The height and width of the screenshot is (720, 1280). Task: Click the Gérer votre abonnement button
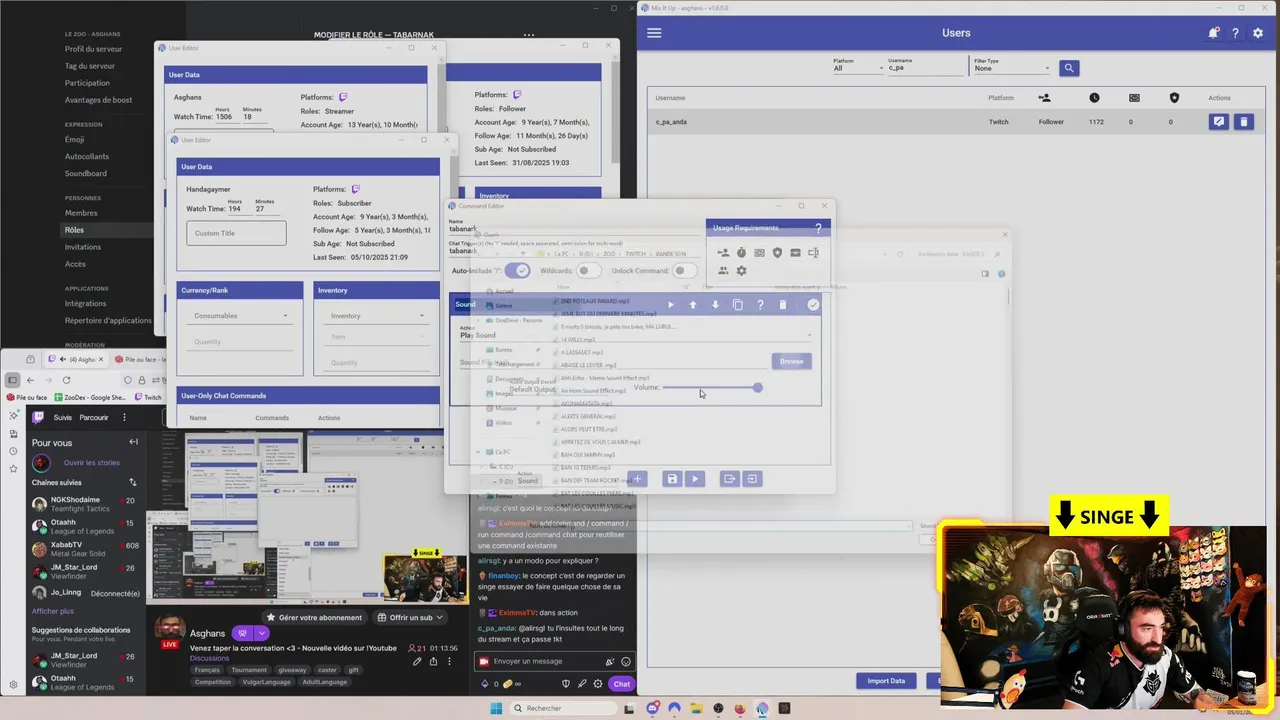pos(314,617)
